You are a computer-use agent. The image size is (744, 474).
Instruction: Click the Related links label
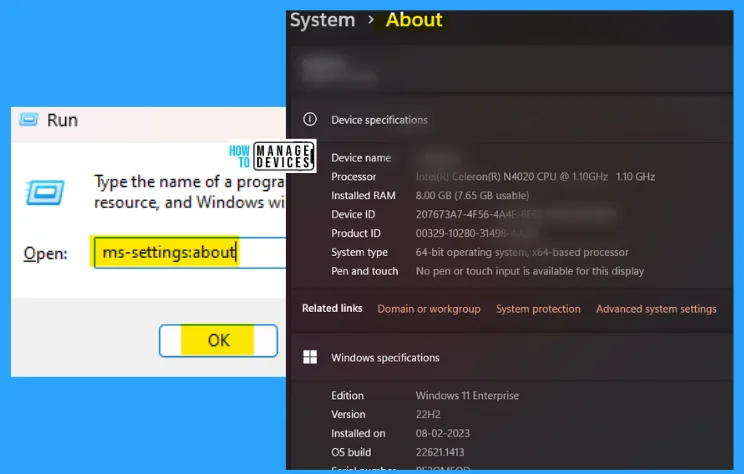[x=332, y=308]
